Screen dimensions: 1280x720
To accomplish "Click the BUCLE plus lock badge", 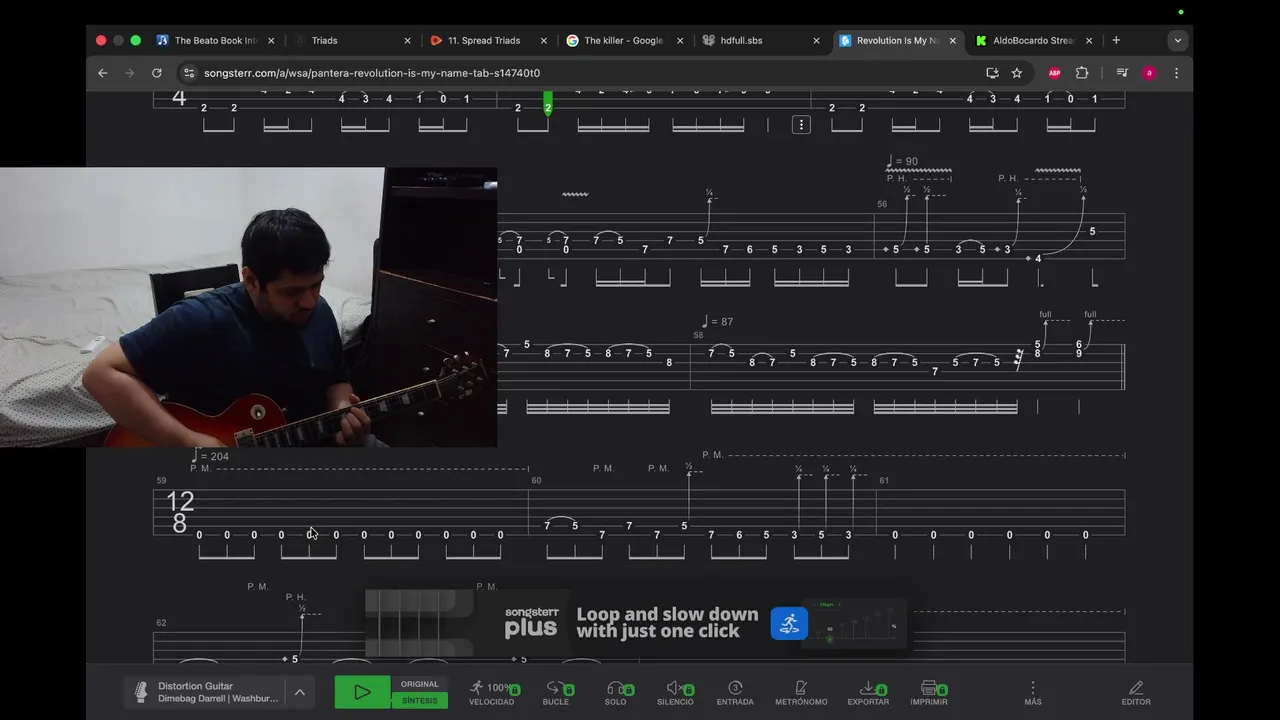I will tap(569, 690).
